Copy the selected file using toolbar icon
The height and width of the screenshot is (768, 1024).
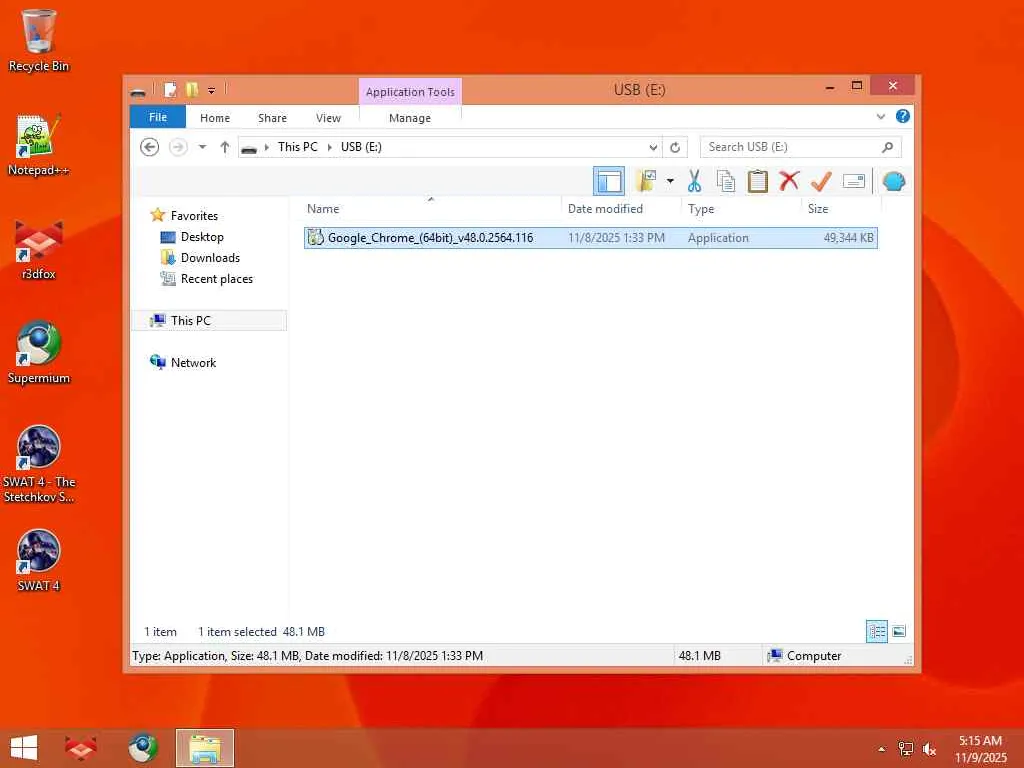point(726,181)
